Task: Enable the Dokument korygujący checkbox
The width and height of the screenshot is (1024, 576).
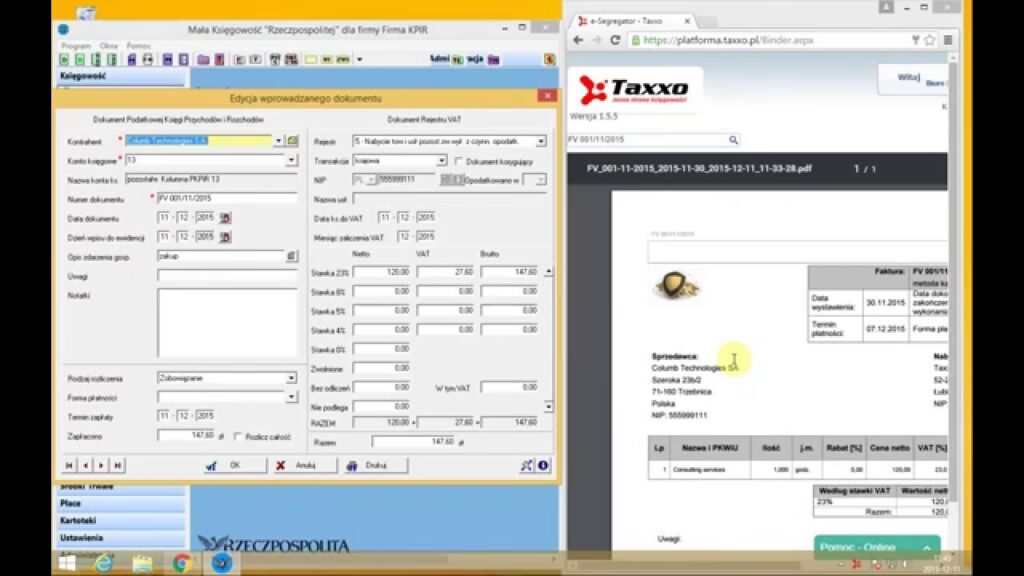Action: [x=459, y=161]
